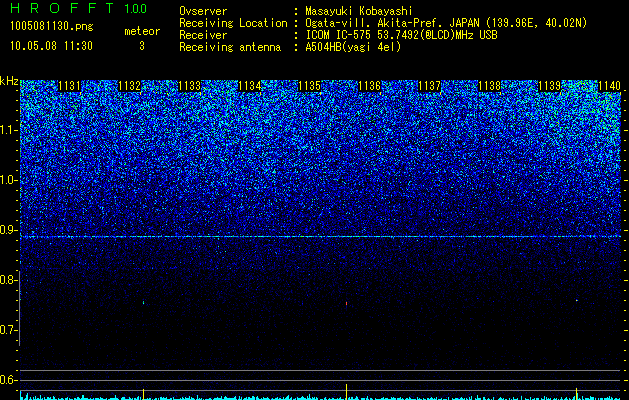Click time marker 1136

[369, 86]
